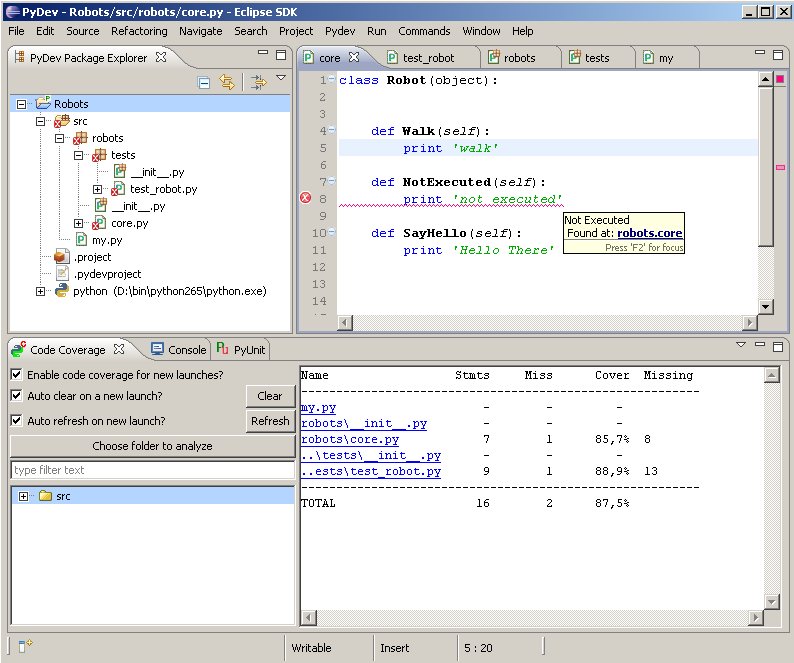This screenshot has height=663, width=794.
Task: Open the File menu
Action: point(16,31)
